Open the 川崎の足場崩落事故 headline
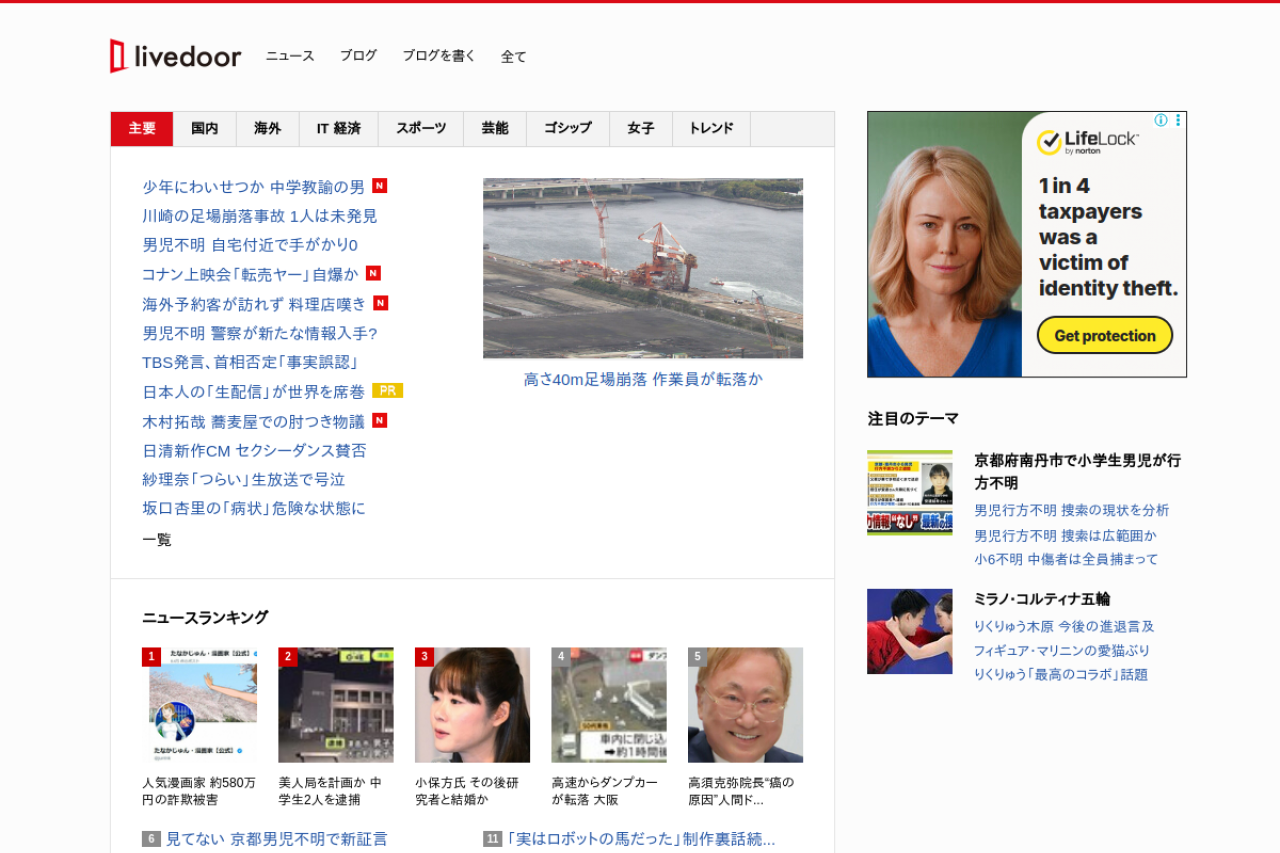 260,216
